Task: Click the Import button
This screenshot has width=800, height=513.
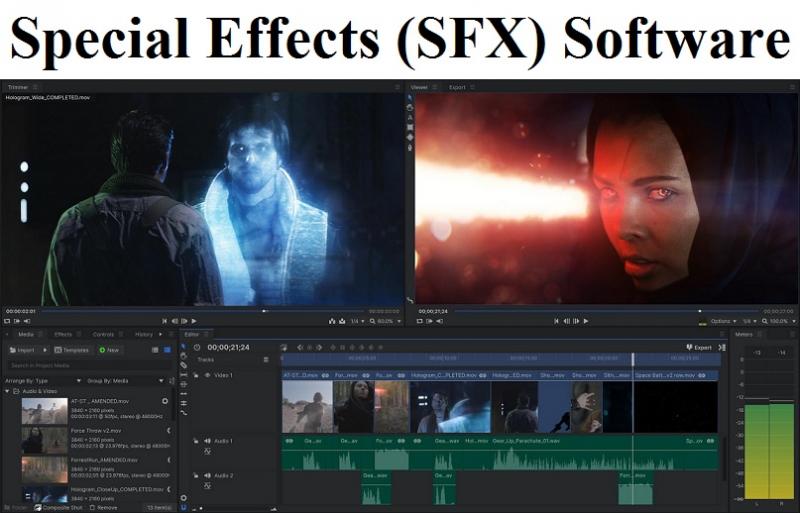Action: (x=22, y=350)
